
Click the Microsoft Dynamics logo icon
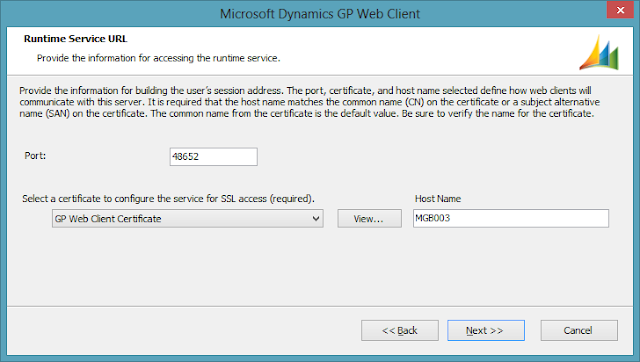(x=599, y=52)
